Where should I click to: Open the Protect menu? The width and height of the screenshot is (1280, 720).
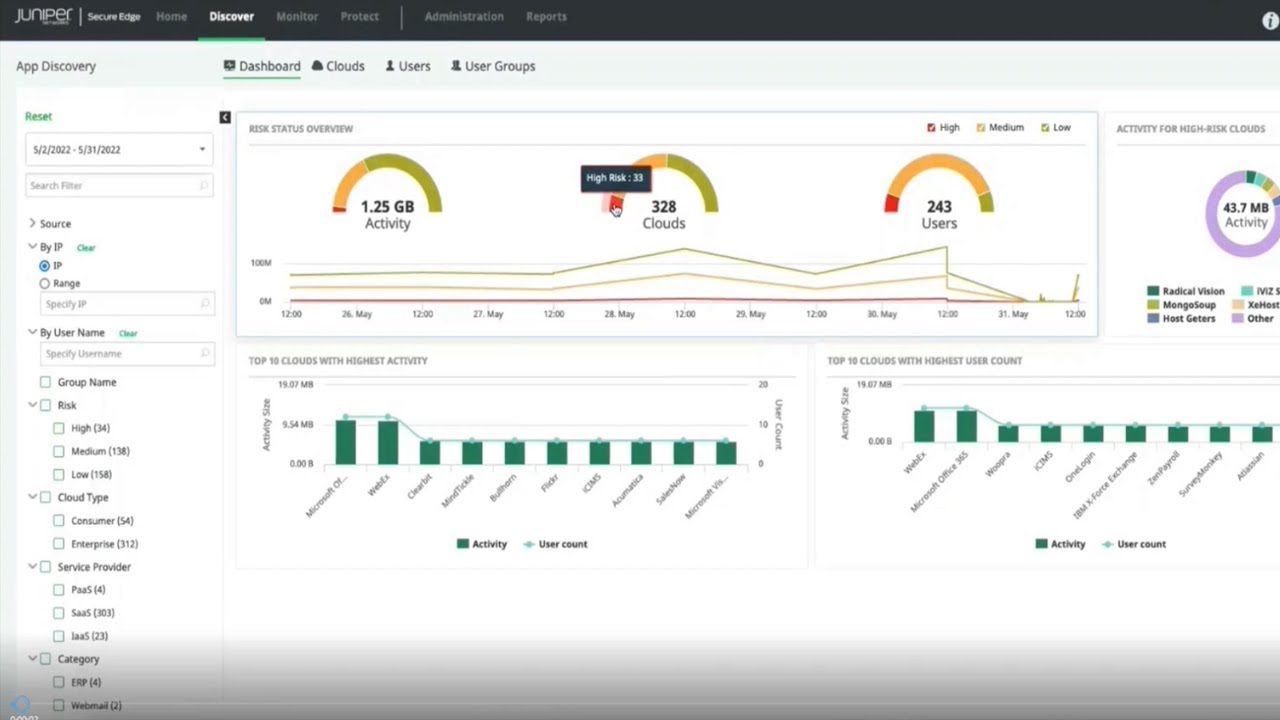[x=359, y=16]
